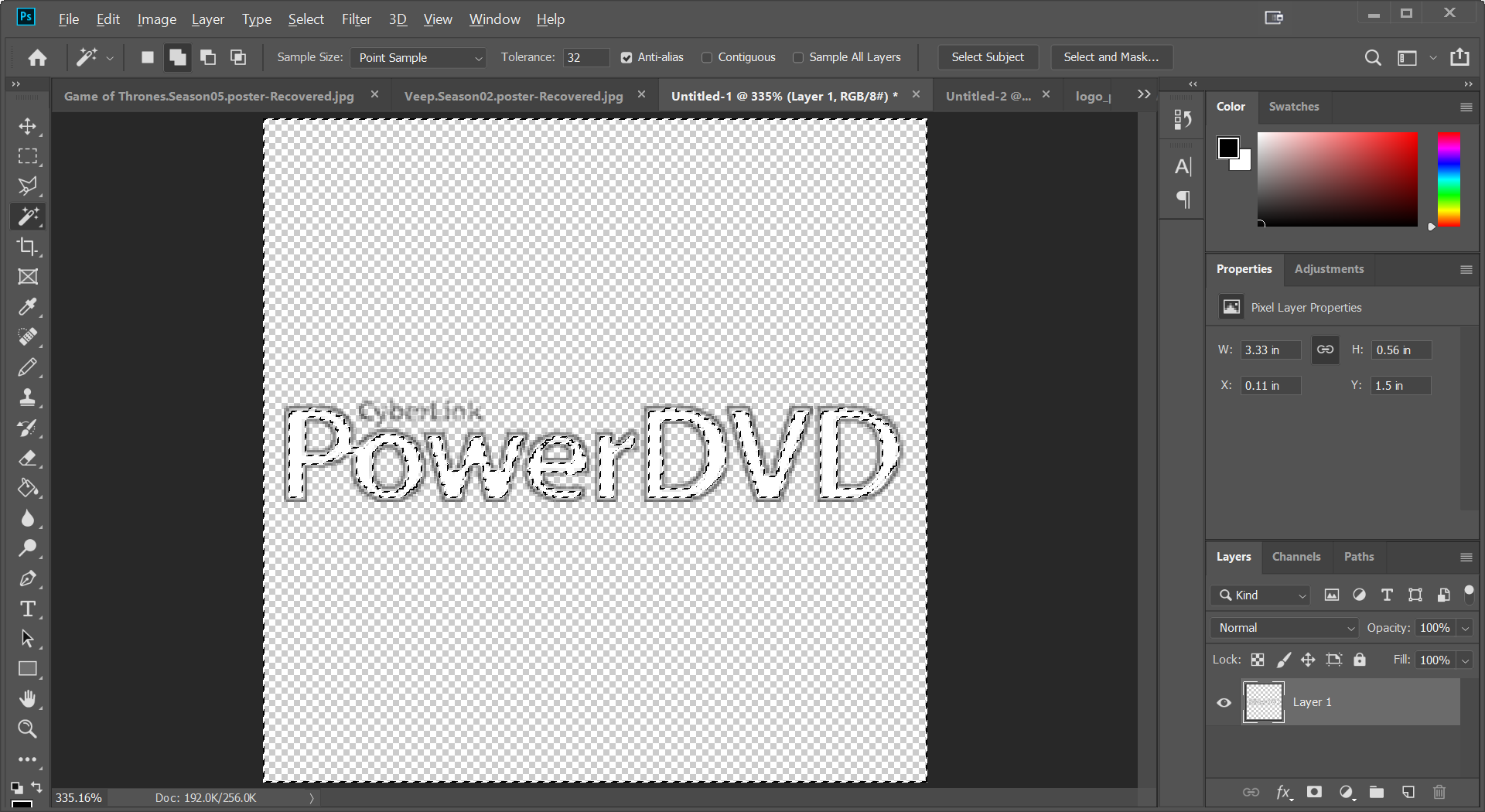The image size is (1485, 812).
Task: Toggle lock image pixels
Action: click(1283, 660)
